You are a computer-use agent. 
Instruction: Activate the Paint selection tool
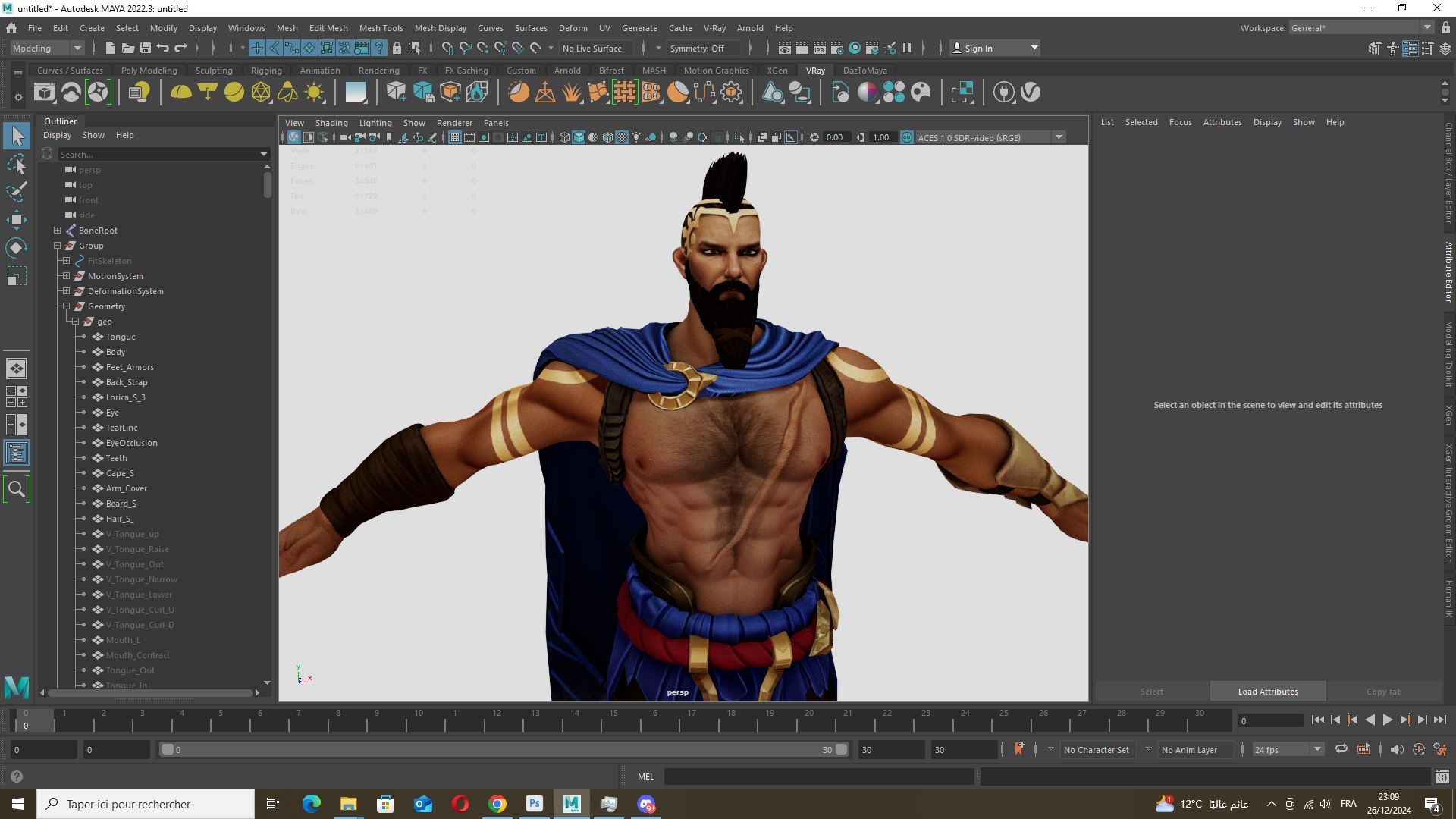pos(17,191)
